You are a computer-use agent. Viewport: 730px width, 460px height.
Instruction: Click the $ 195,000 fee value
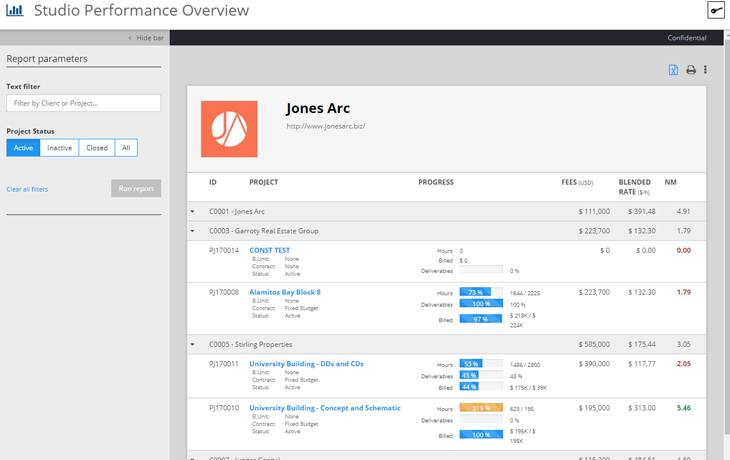click(x=594, y=407)
